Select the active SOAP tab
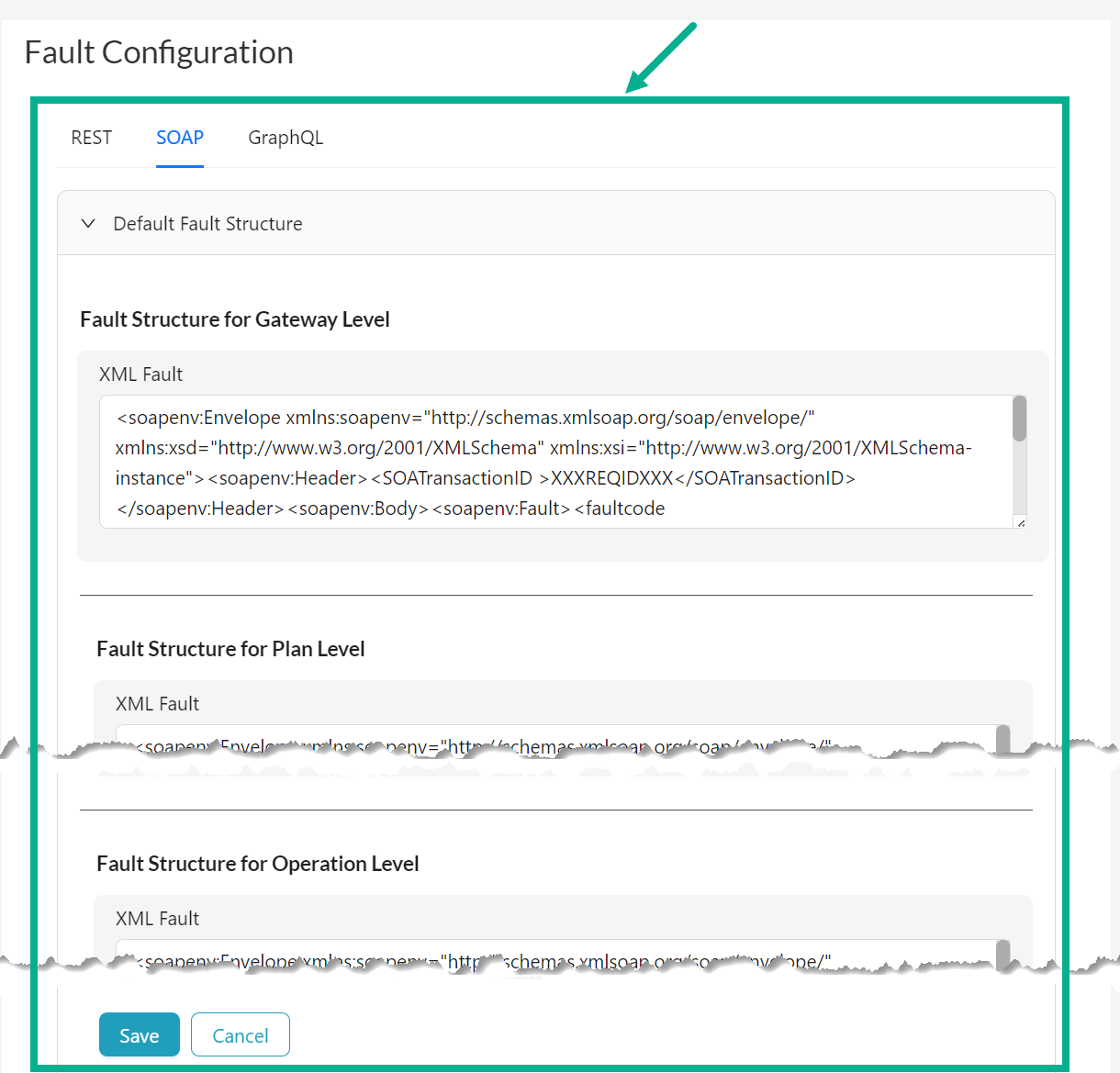Viewport: 1120px width, 1073px height. click(x=179, y=138)
